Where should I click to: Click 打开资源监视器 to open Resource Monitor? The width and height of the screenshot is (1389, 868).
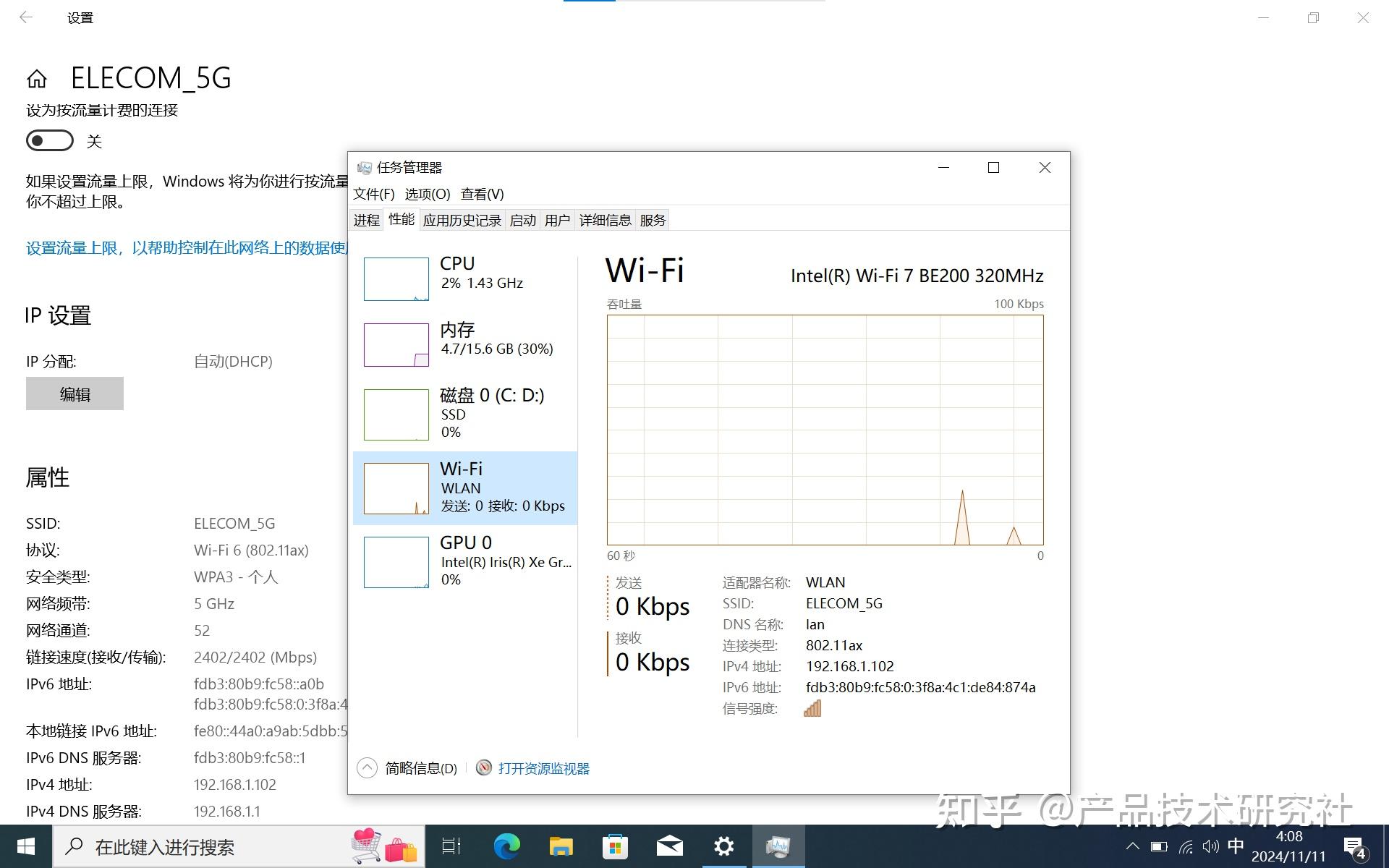click(x=544, y=767)
